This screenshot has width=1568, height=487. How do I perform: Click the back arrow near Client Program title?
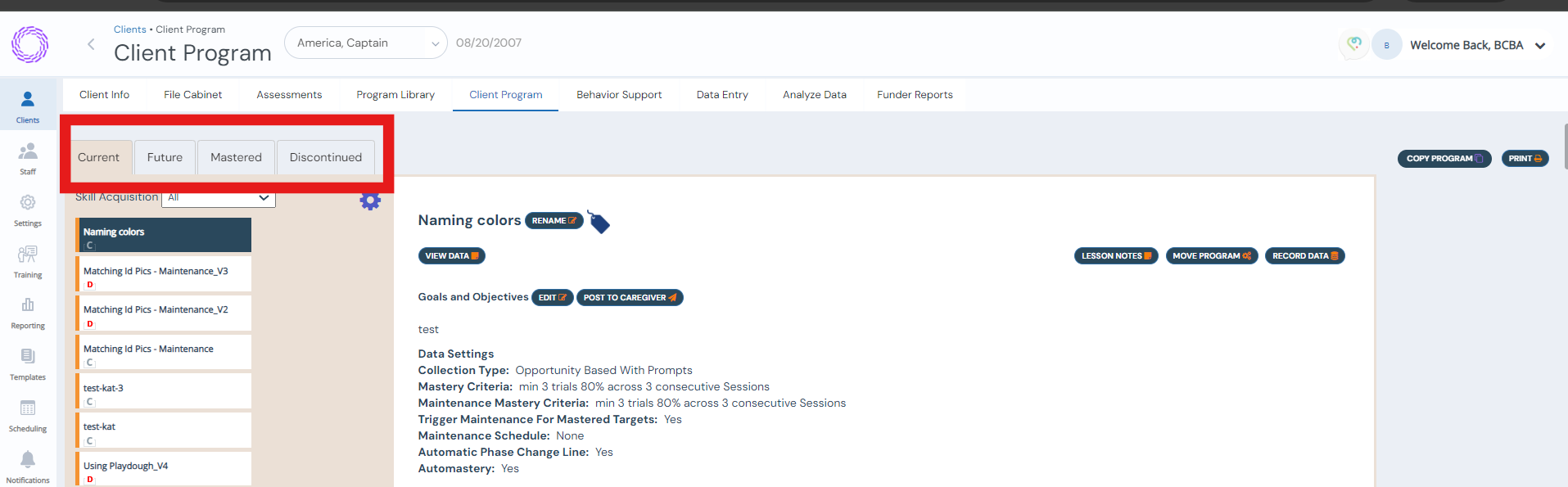(91, 44)
